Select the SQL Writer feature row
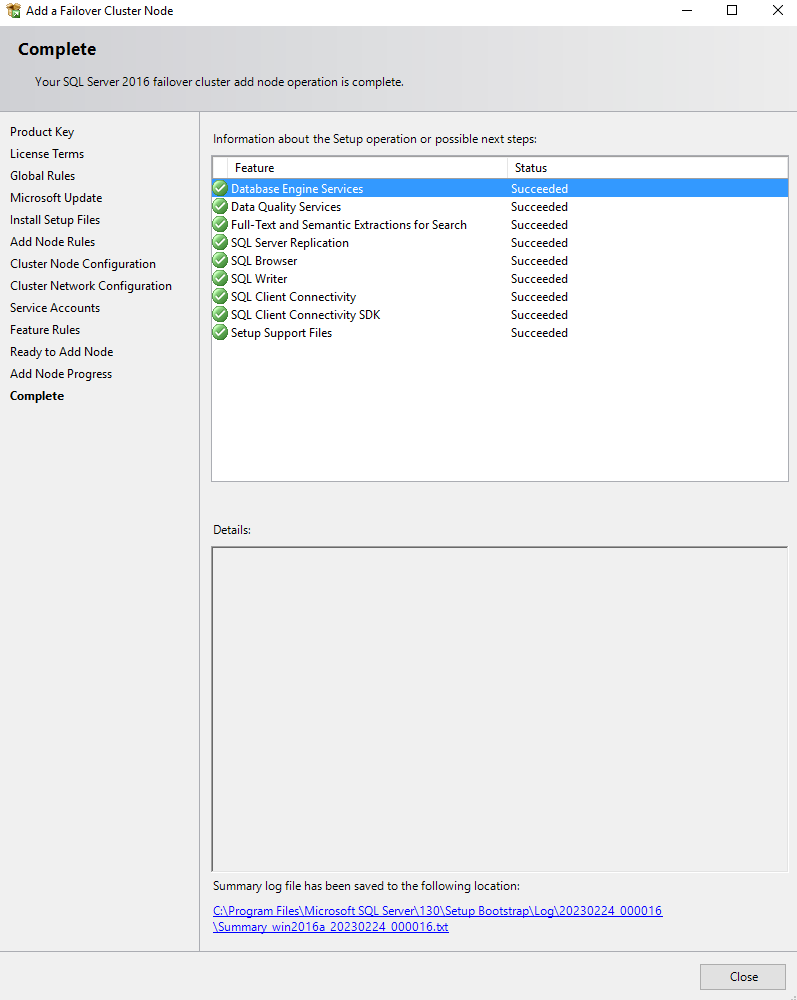797x1000 pixels. click(x=500, y=278)
